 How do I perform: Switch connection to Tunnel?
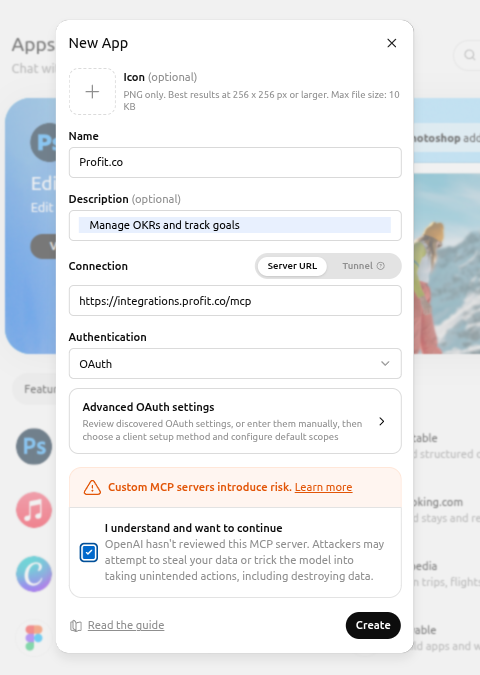363,266
